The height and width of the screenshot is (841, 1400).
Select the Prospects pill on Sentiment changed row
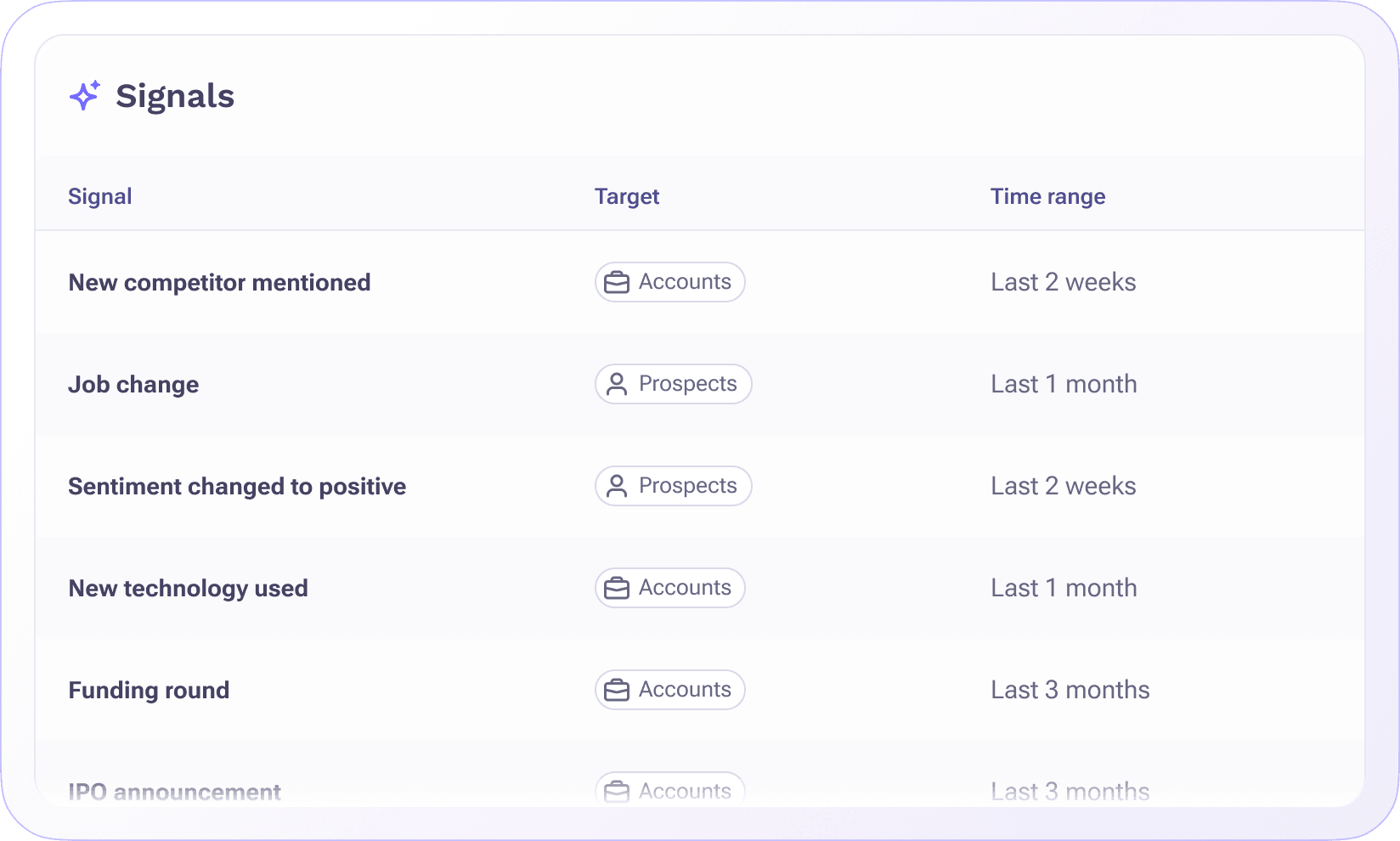[x=673, y=486]
